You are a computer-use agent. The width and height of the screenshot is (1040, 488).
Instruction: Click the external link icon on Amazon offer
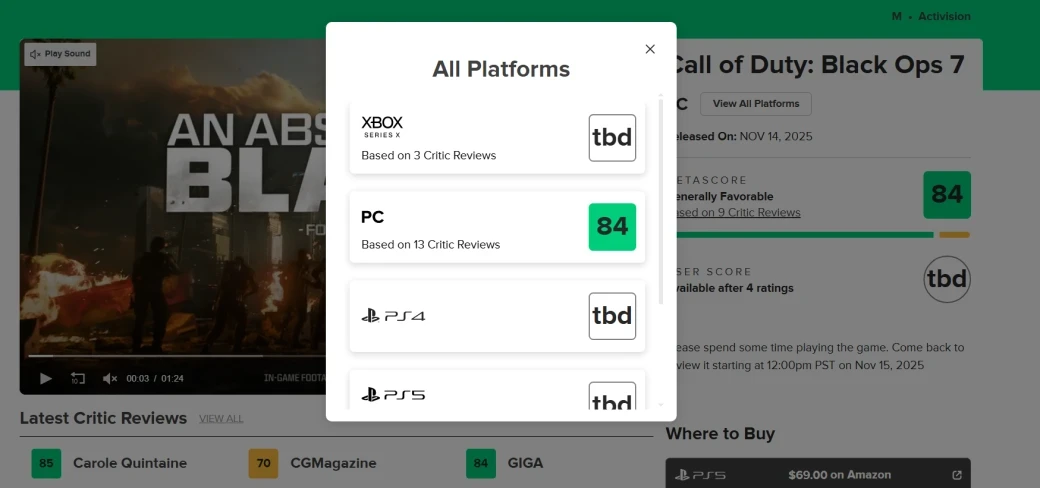pyautogui.click(x=956, y=475)
